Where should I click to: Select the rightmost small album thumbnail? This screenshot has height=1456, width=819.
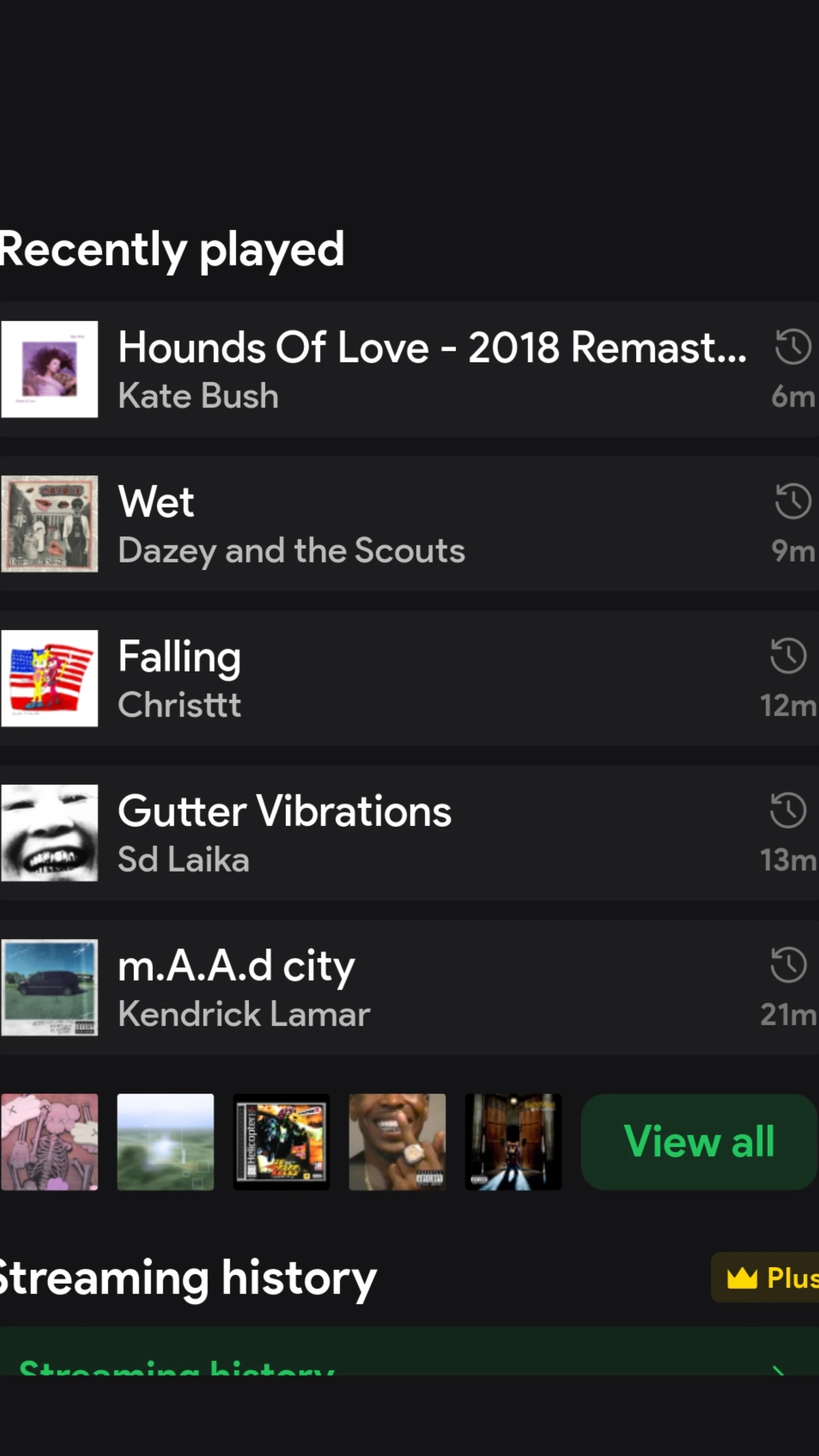coord(513,1141)
